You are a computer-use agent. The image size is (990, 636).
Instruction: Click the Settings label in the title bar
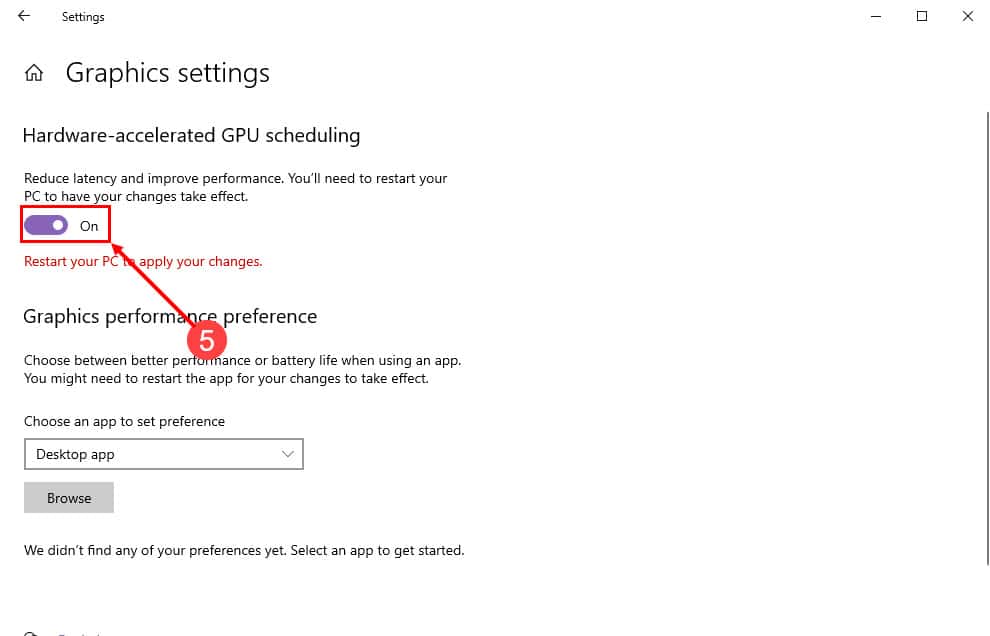coord(83,16)
